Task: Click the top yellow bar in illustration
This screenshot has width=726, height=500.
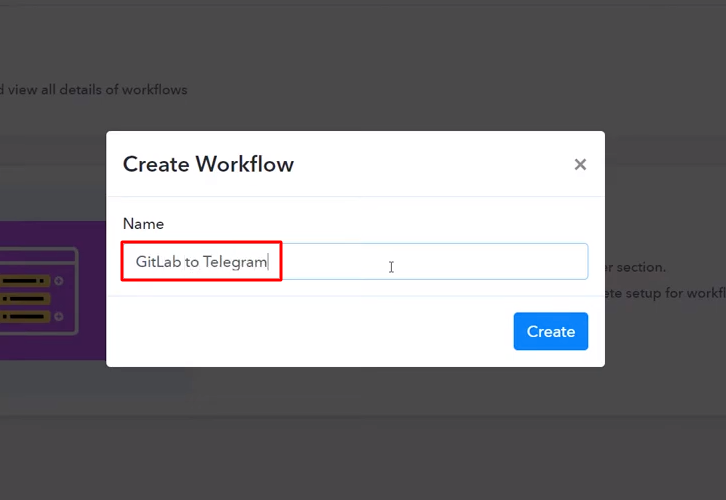Action: 24,281
